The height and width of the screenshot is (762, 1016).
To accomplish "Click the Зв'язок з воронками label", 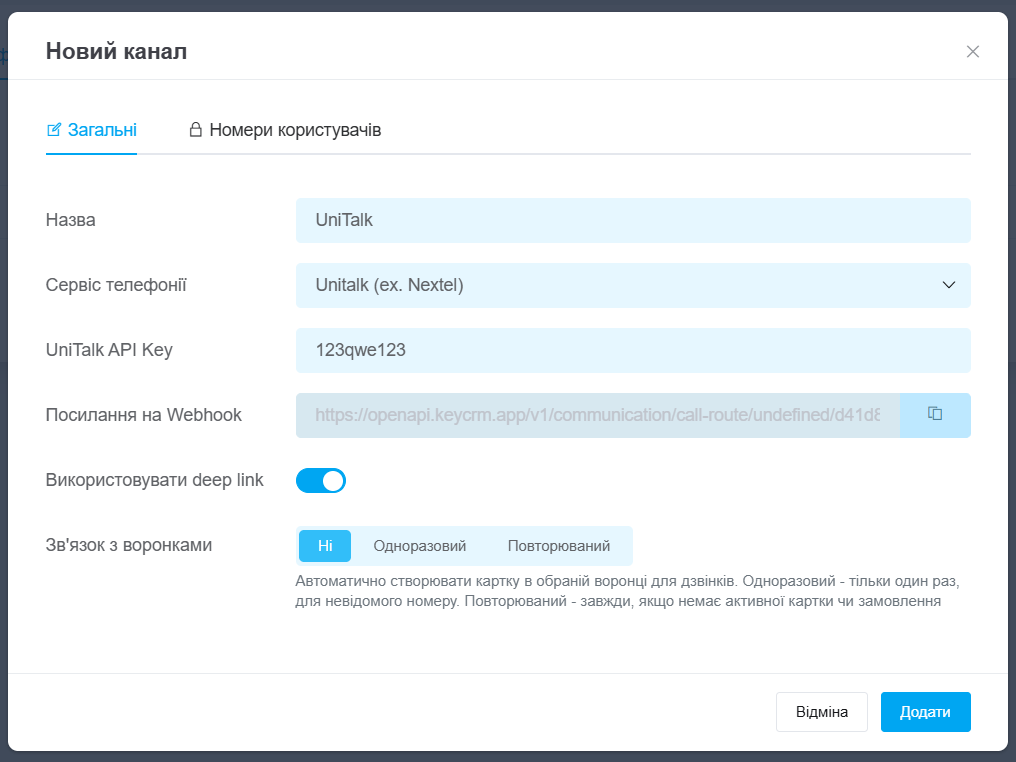I will click(x=129, y=545).
